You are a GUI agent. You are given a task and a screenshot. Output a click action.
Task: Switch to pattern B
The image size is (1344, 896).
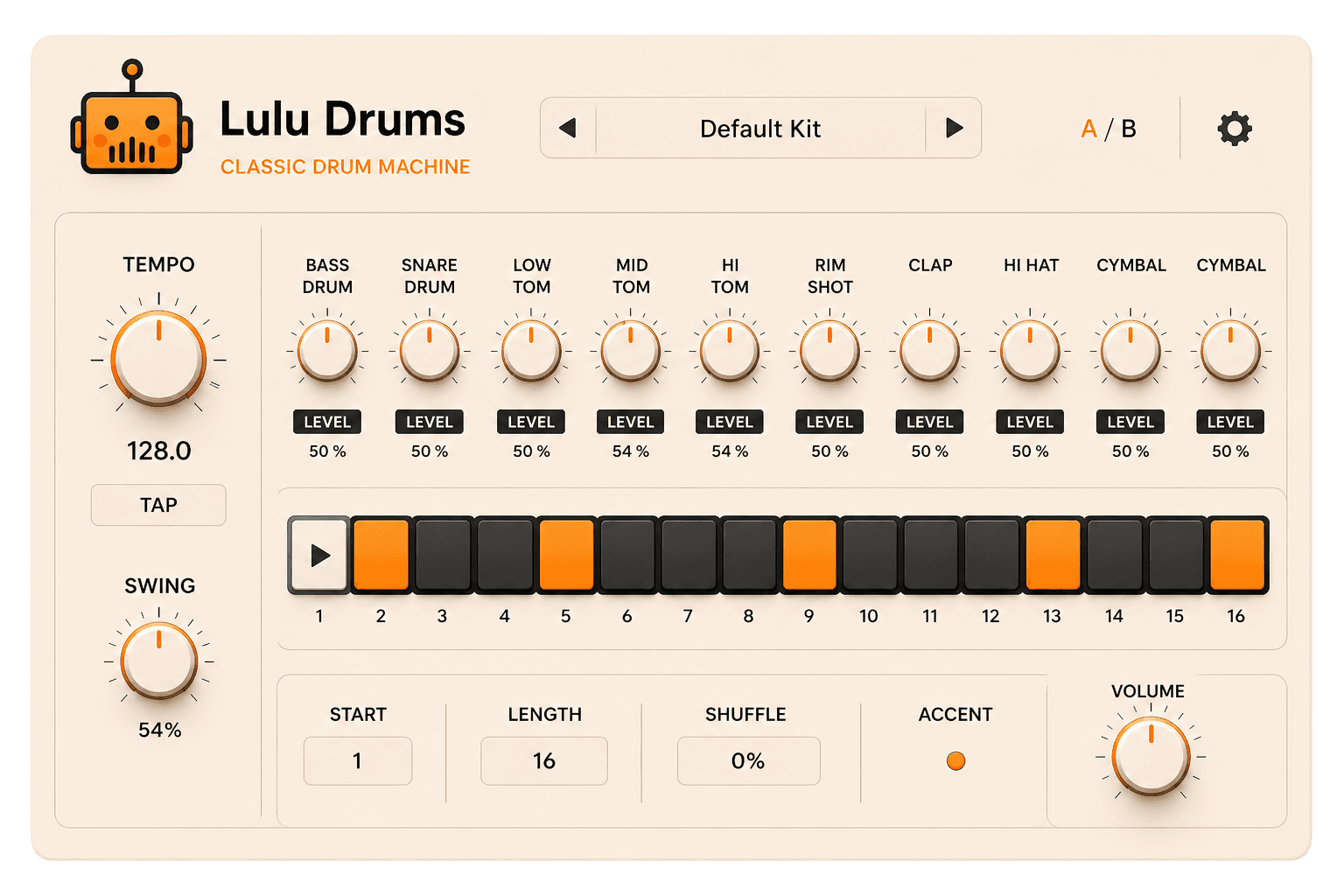(x=1129, y=129)
